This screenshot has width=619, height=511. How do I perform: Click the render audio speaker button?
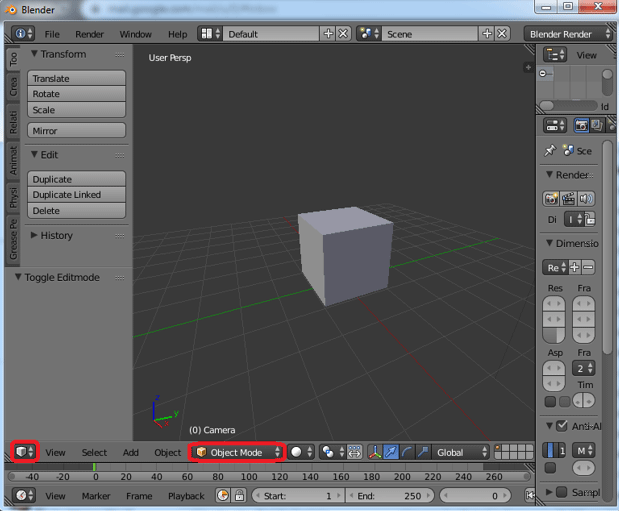(586, 199)
